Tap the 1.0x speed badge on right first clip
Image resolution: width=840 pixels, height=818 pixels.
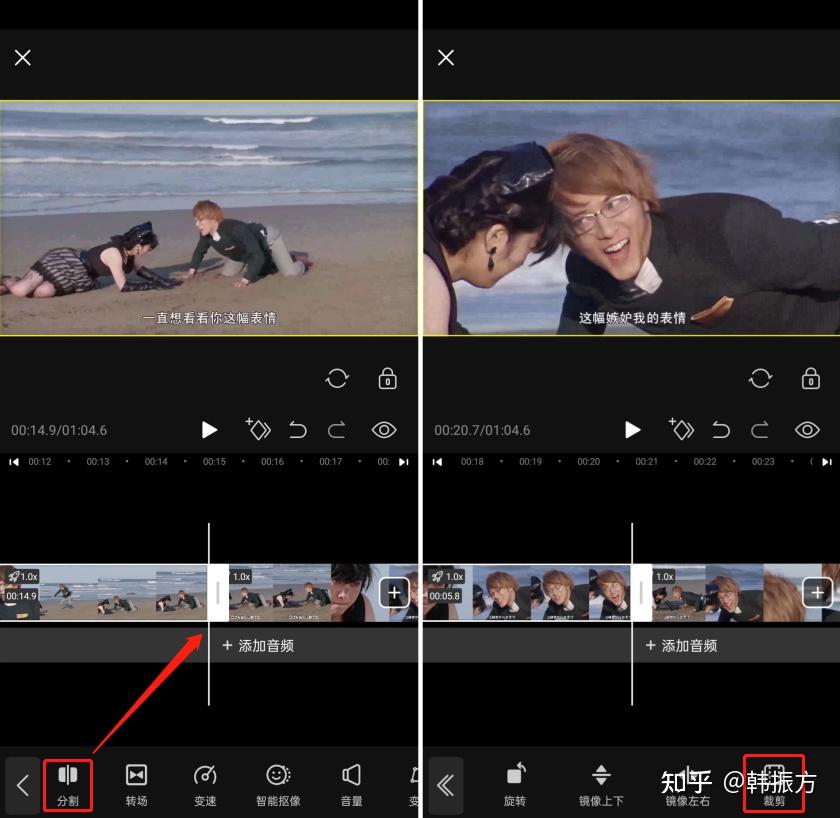tap(447, 576)
